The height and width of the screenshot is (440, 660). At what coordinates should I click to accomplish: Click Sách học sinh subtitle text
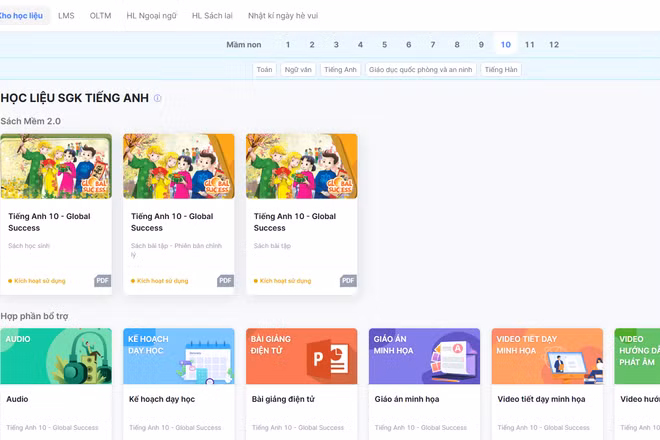point(29,246)
